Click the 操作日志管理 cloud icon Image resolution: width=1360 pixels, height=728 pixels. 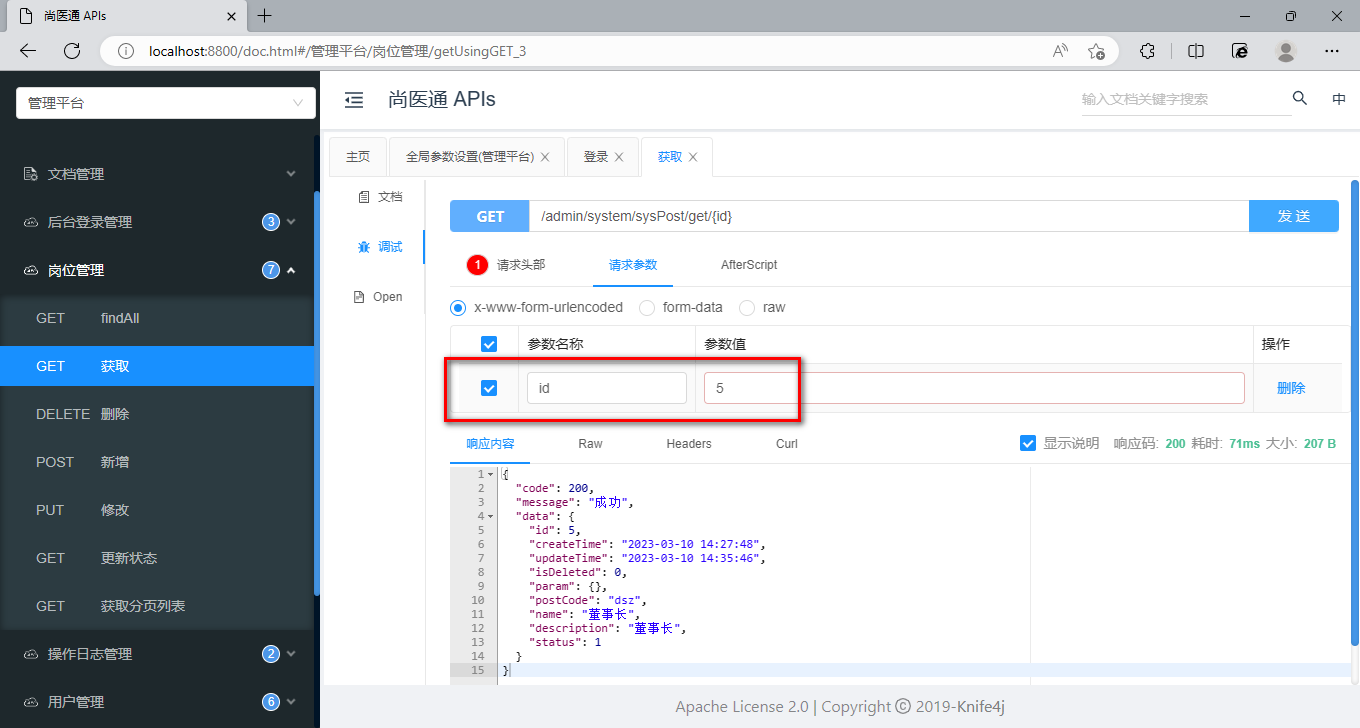[31, 654]
